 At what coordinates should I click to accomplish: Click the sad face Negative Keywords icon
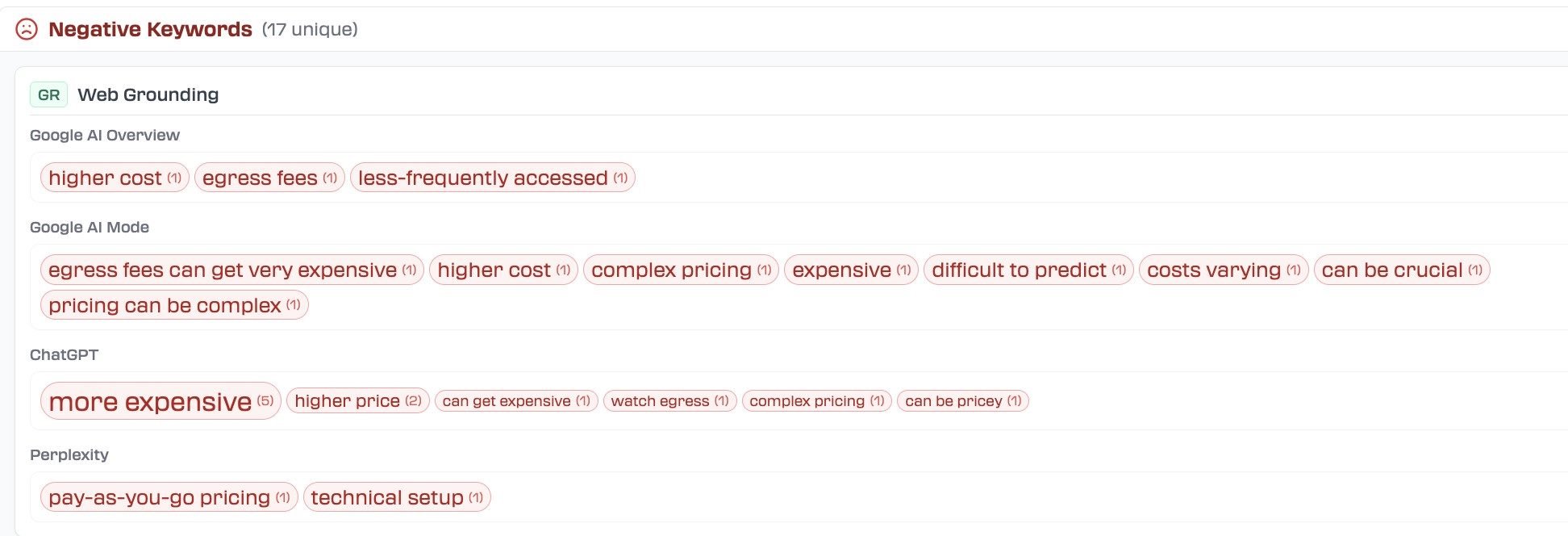click(27, 29)
